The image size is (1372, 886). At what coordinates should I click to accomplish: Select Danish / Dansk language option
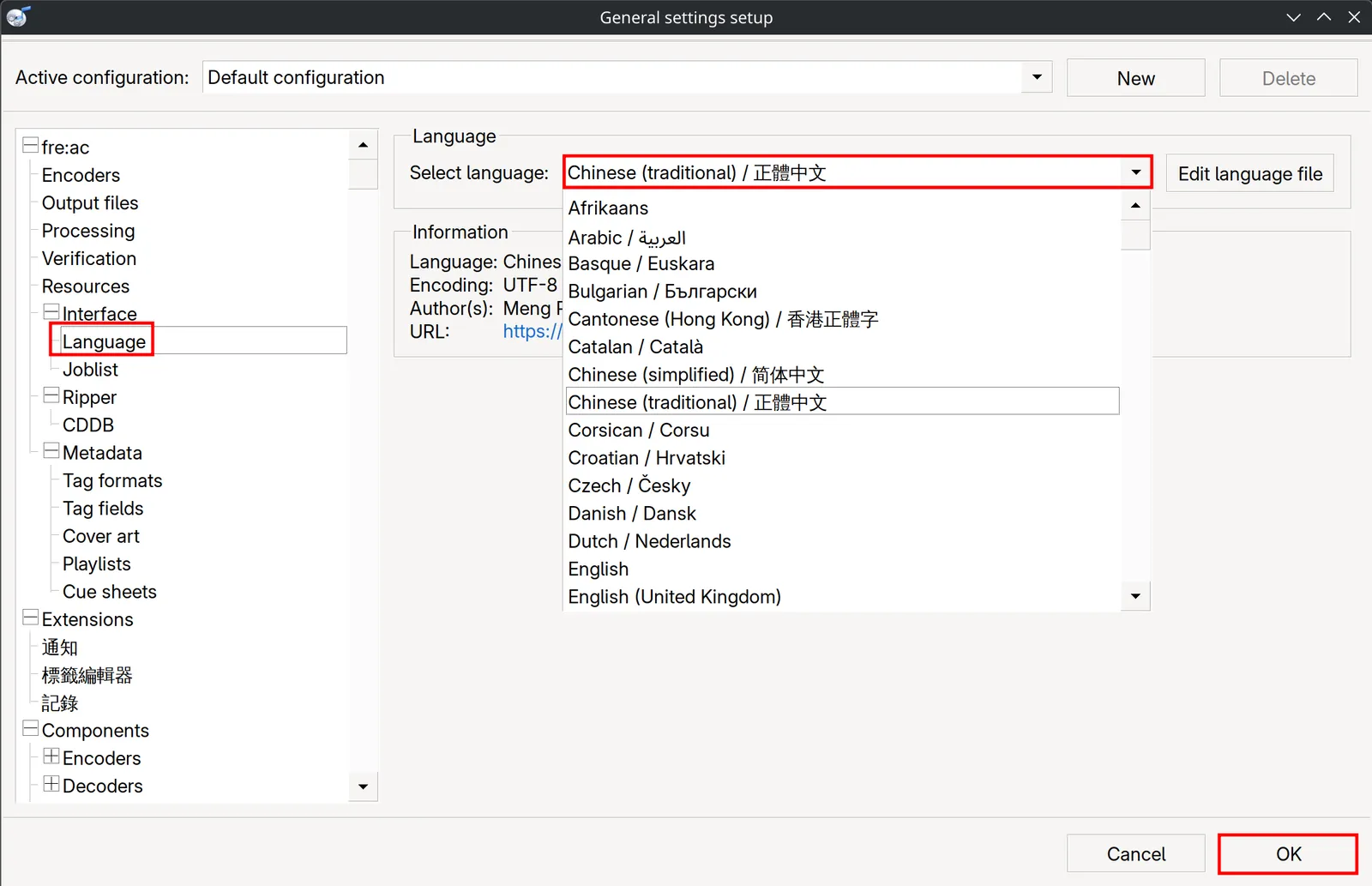(843, 513)
